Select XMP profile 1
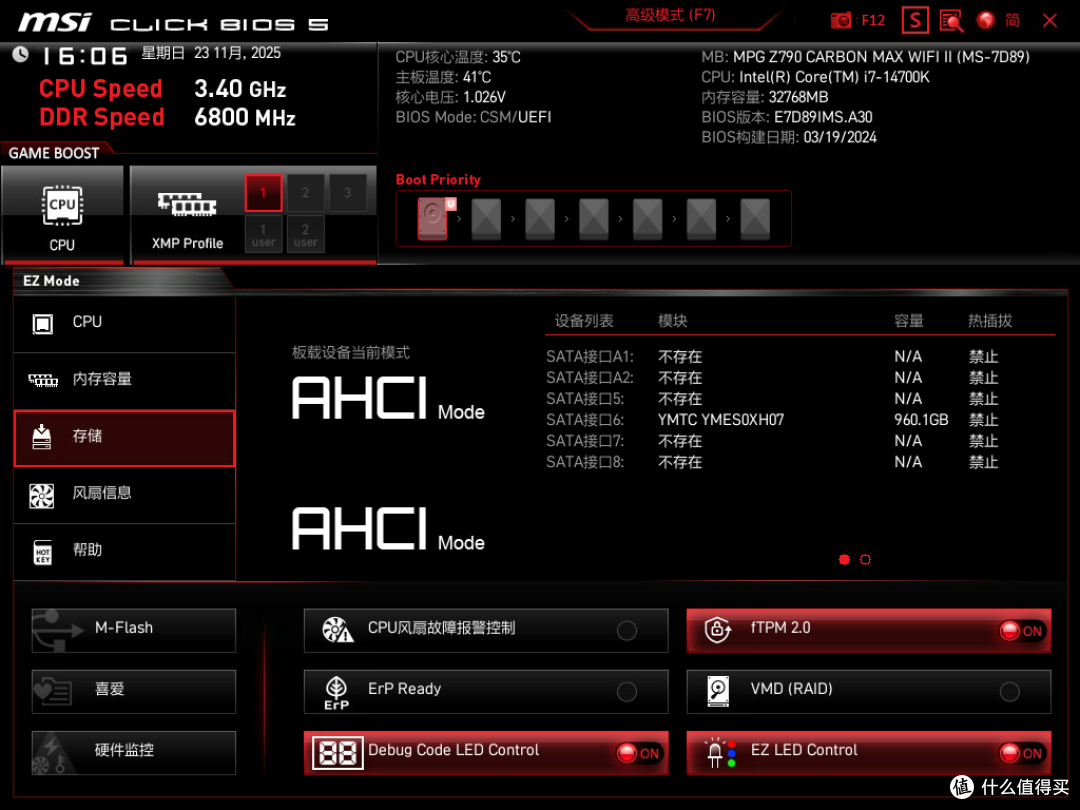1080x810 pixels. click(x=263, y=192)
